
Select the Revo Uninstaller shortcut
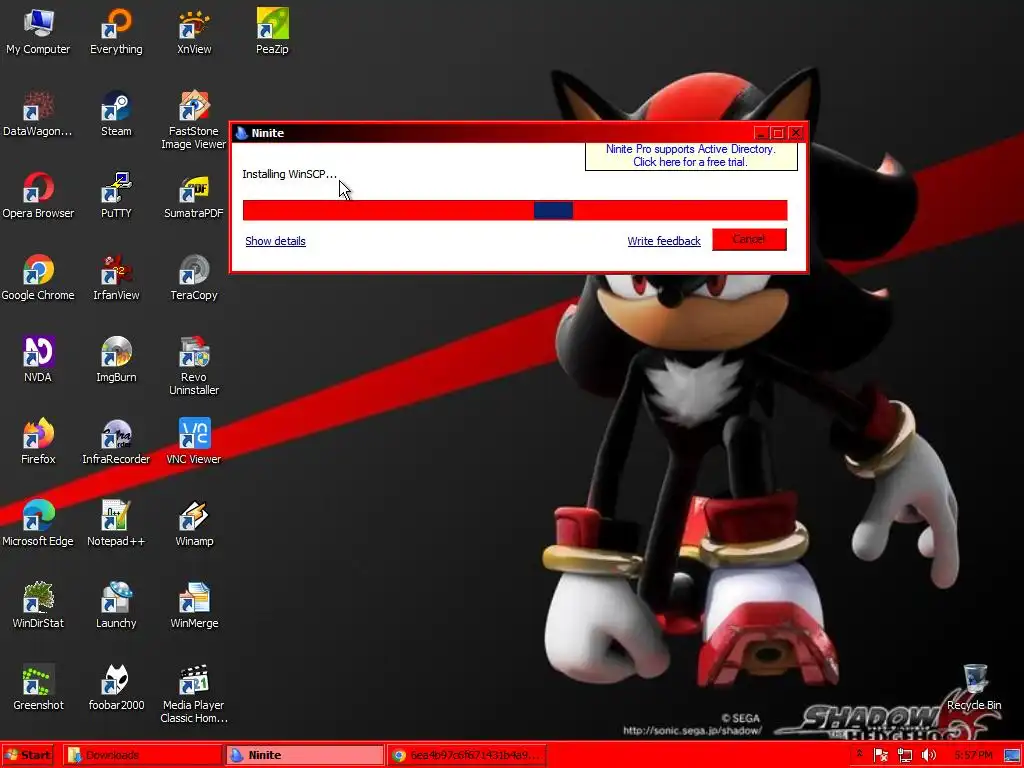194,366
